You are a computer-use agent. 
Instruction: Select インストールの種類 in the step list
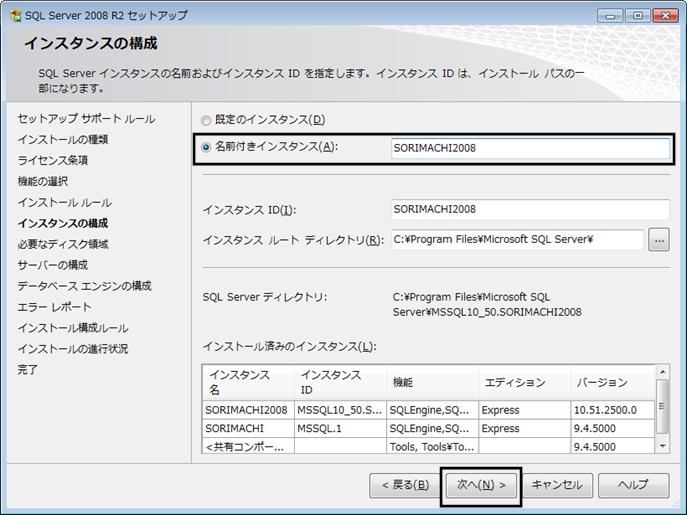[63, 140]
